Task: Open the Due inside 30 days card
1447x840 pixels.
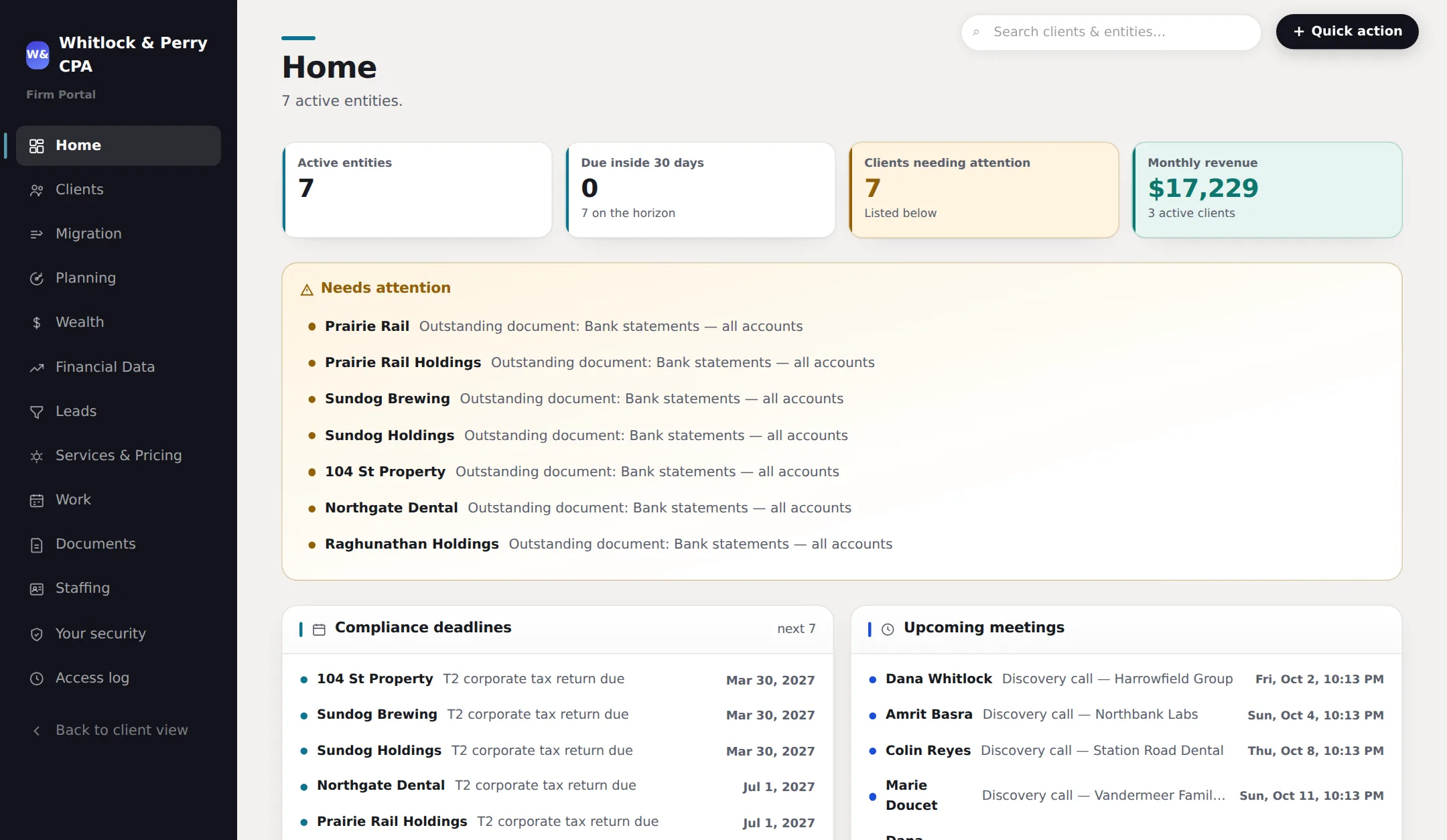Action: click(x=701, y=190)
